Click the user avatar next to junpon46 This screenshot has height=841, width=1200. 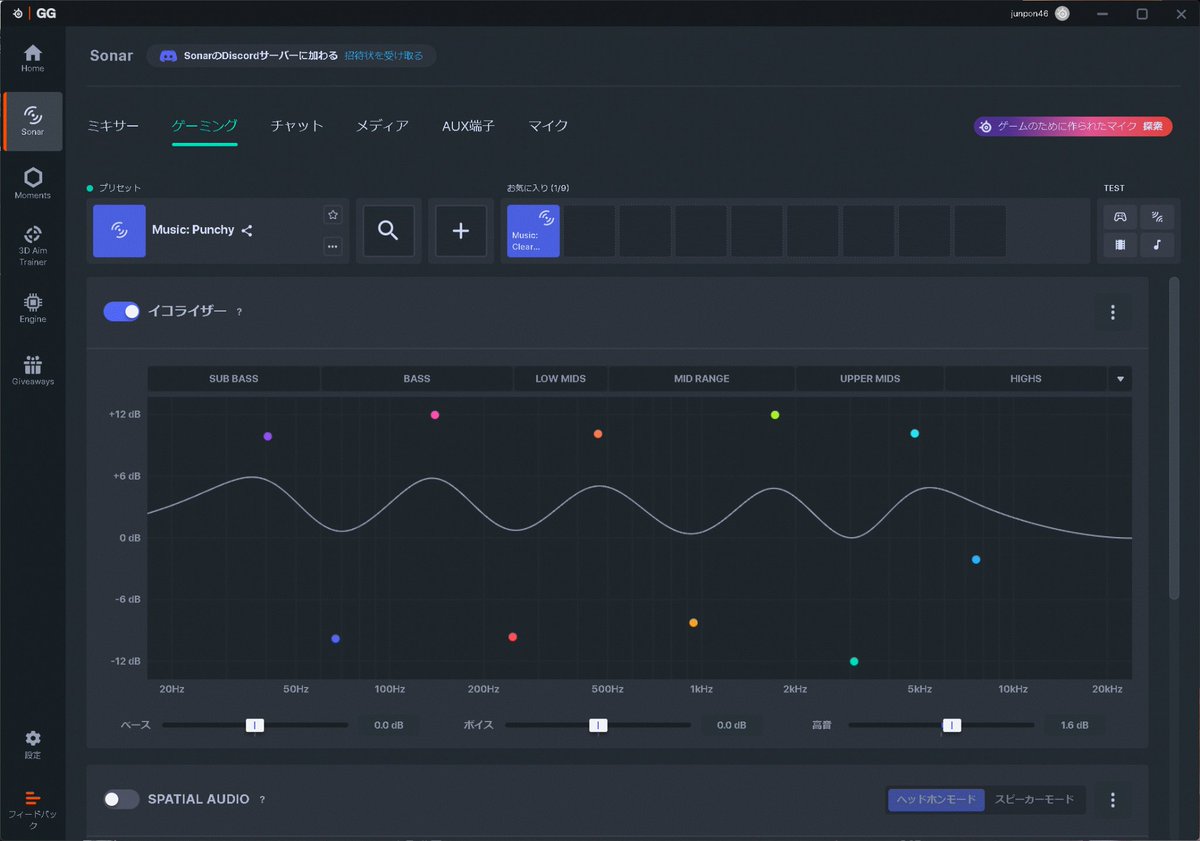(1062, 14)
